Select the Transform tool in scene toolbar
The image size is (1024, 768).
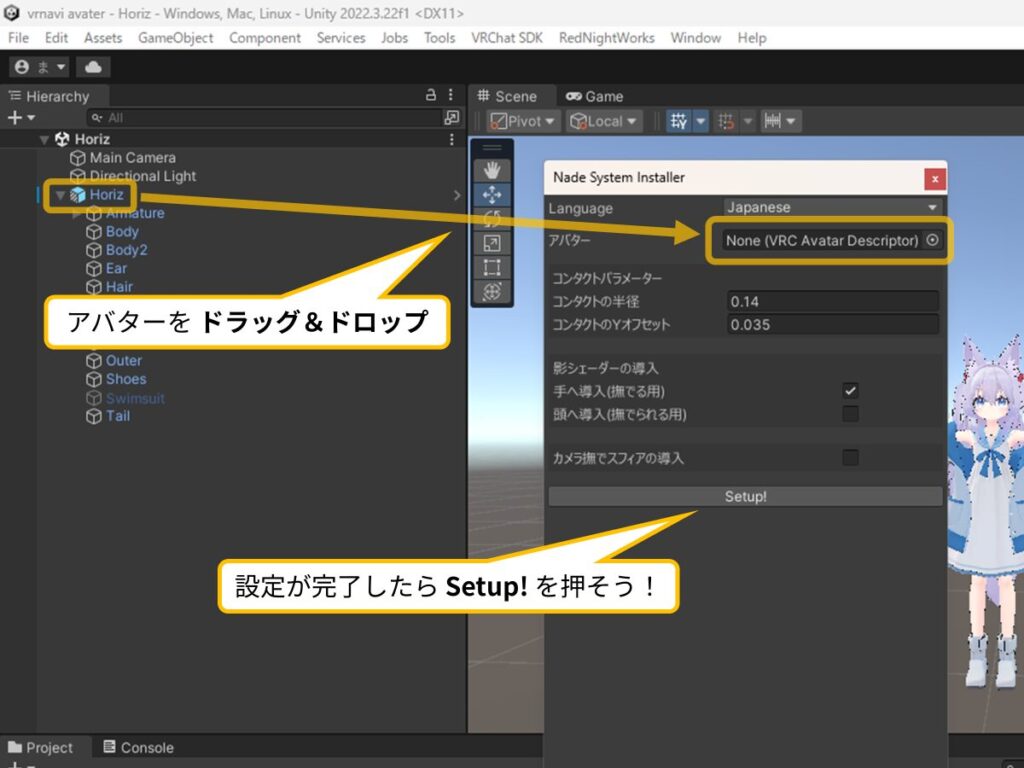coord(492,291)
